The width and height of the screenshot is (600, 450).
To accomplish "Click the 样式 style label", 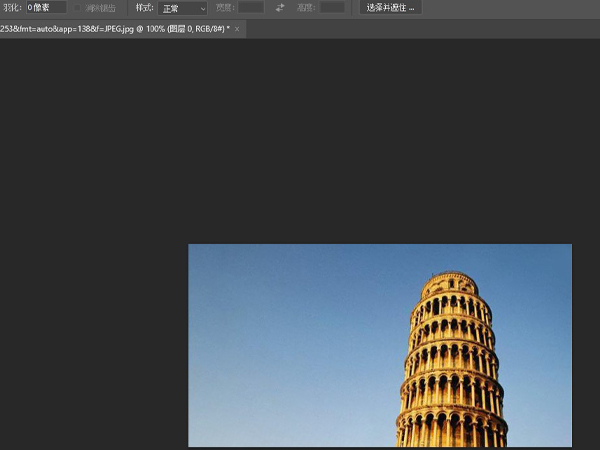I will point(144,8).
